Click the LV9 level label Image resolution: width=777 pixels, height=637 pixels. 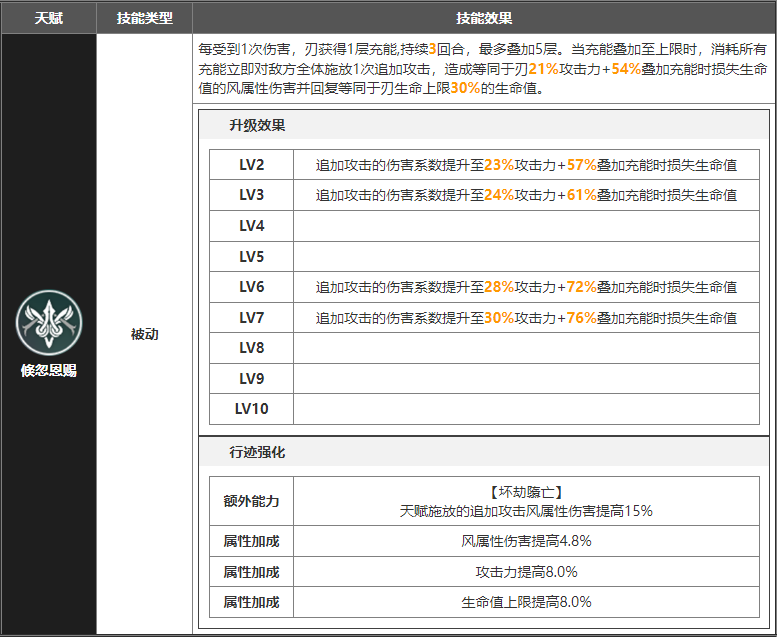point(251,379)
